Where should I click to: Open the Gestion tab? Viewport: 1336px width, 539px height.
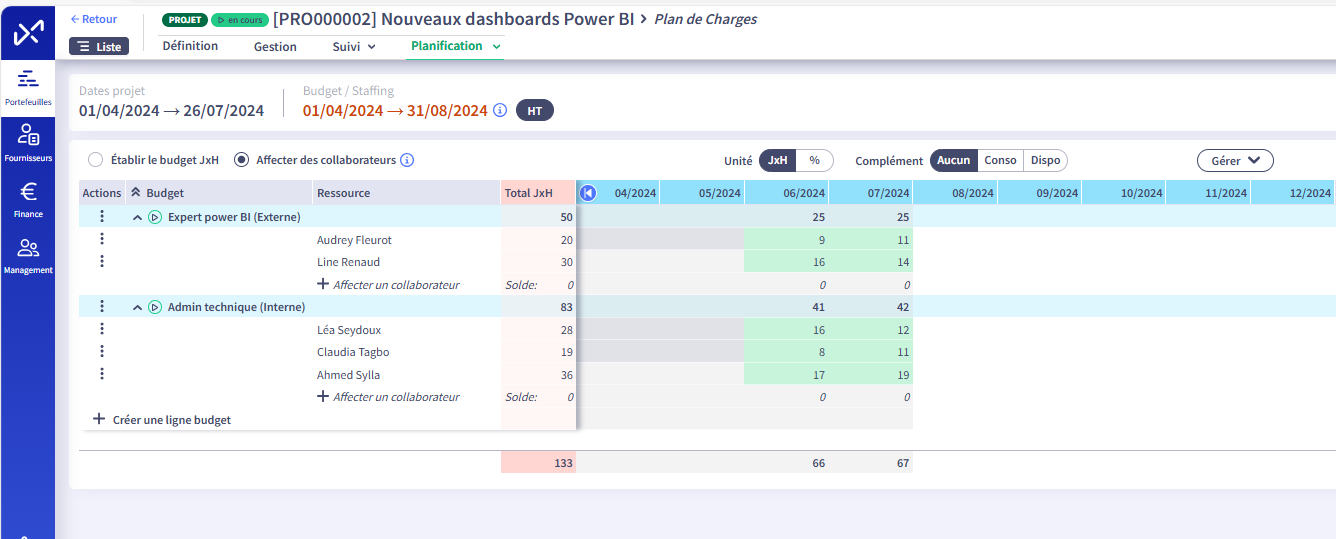click(275, 46)
